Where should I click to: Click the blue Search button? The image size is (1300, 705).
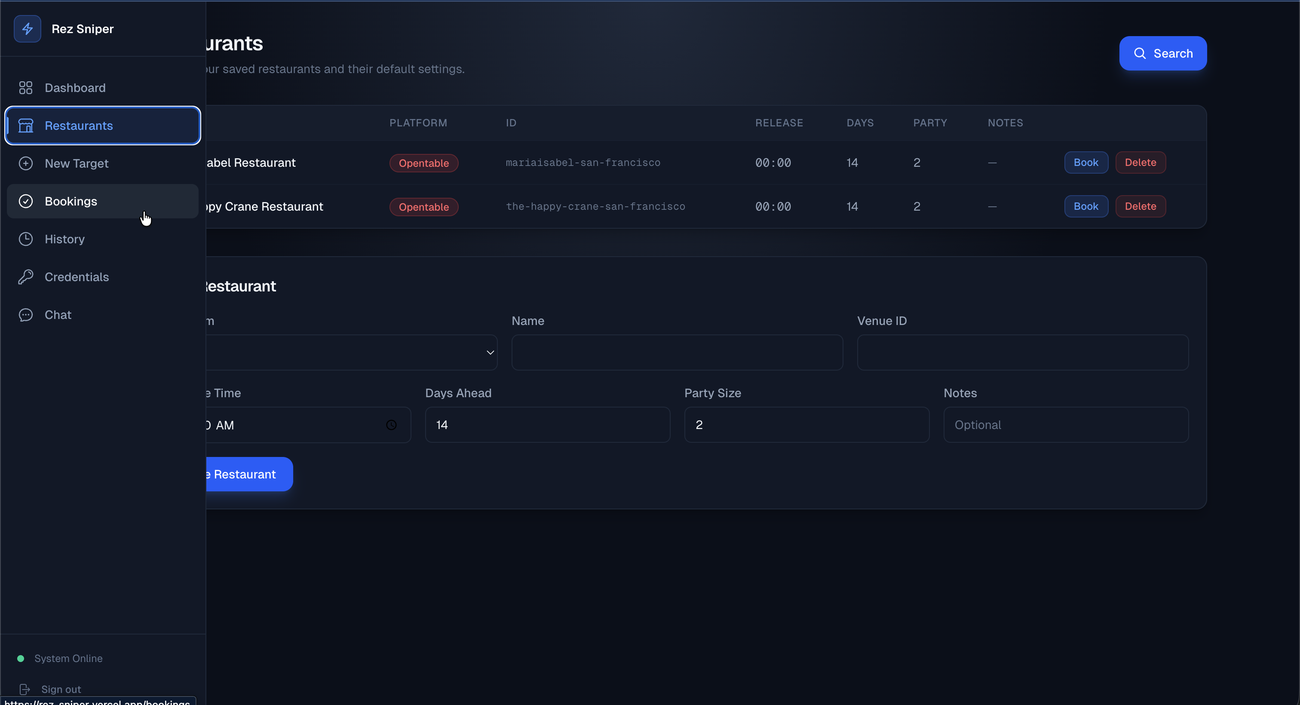[x=1163, y=54]
